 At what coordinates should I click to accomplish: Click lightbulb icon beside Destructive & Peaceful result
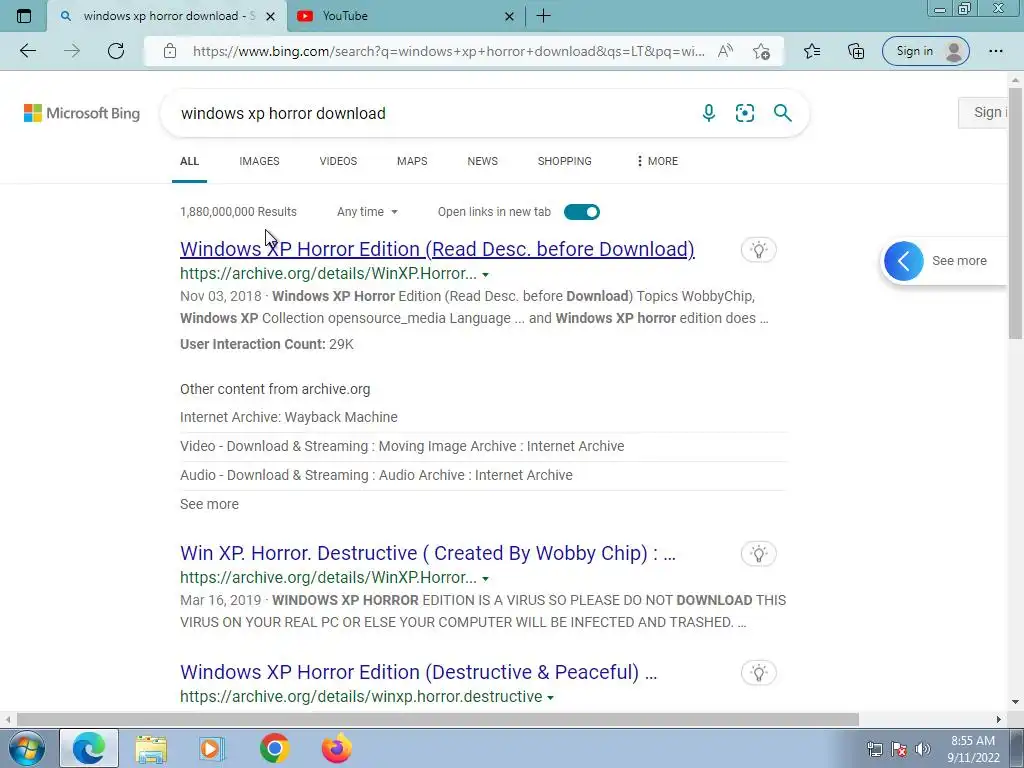coord(758,673)
